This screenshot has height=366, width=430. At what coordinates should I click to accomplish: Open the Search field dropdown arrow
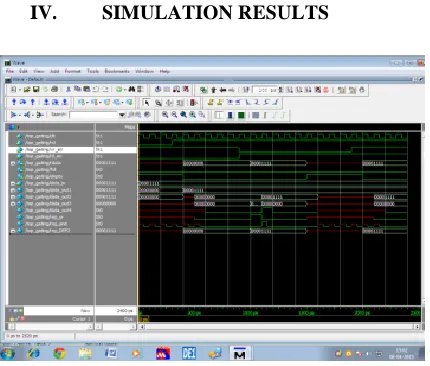click(x=122, y=115)
